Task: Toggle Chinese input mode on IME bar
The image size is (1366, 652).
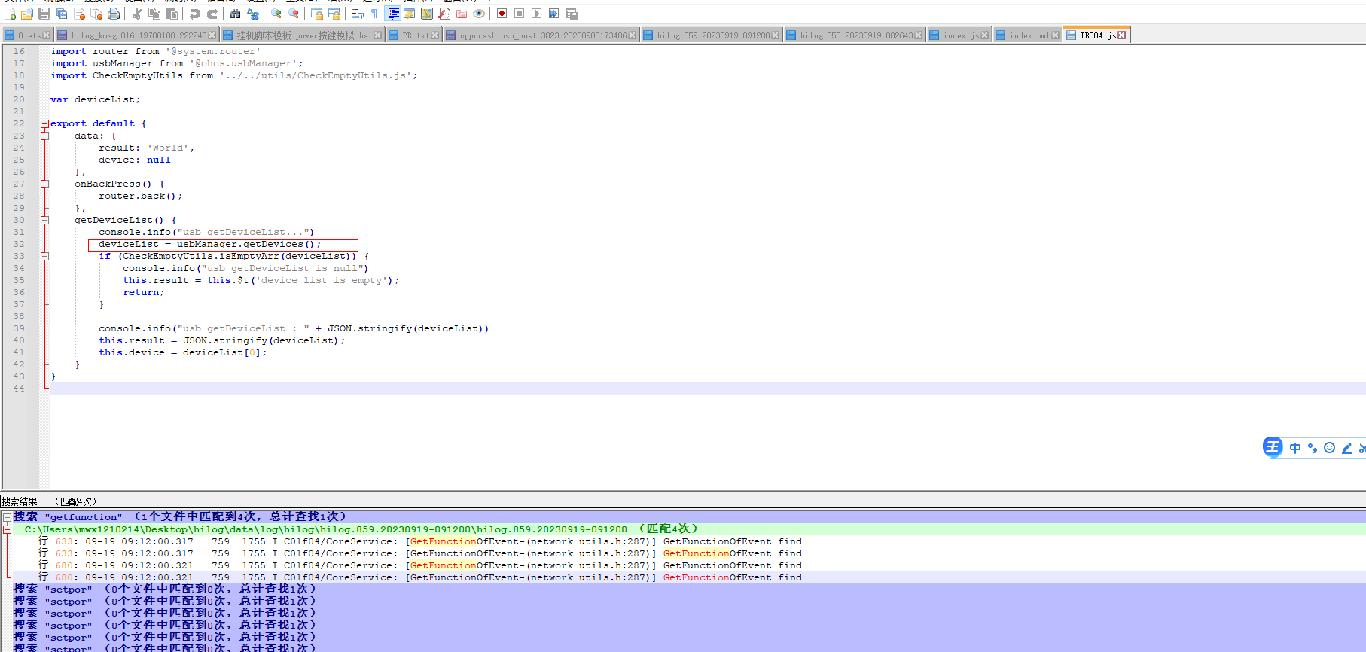Action: tap(1295, 449)
